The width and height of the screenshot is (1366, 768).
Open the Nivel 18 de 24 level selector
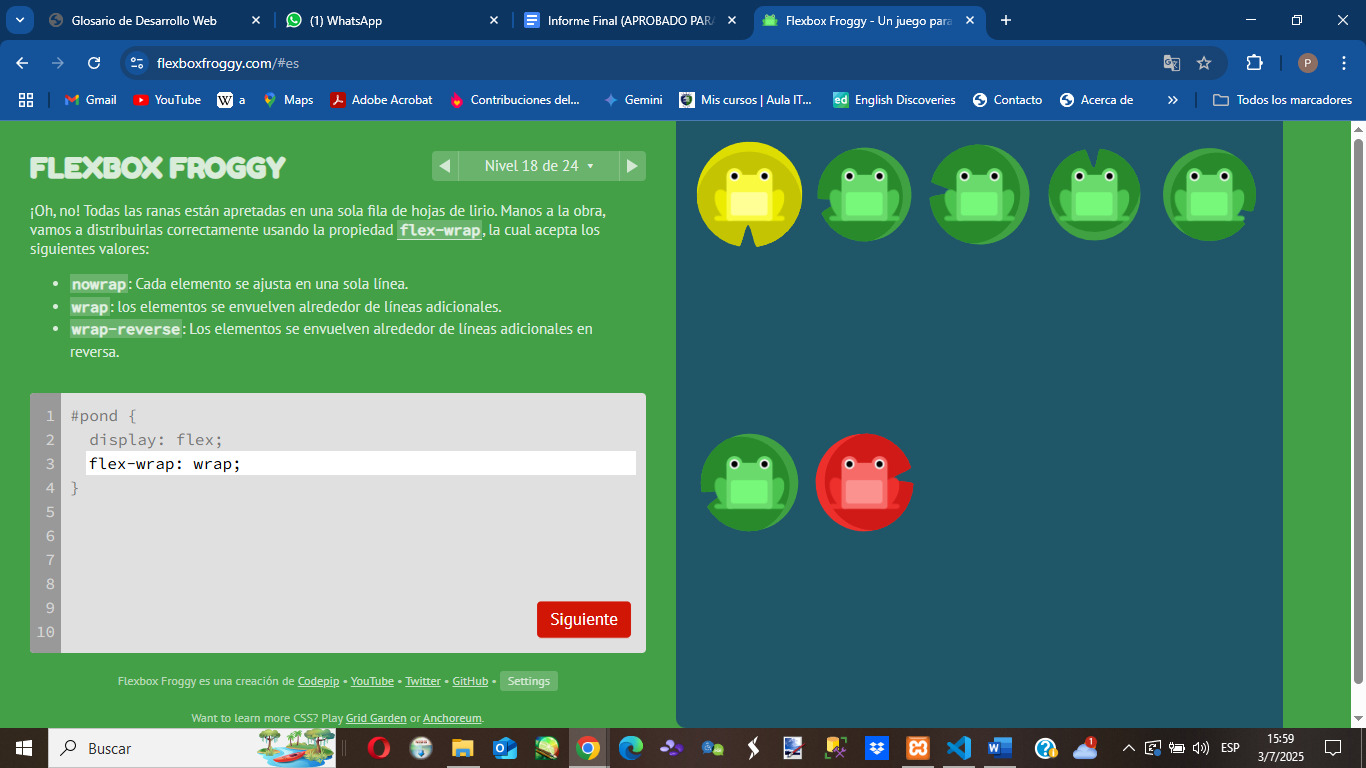click(539, 166)
